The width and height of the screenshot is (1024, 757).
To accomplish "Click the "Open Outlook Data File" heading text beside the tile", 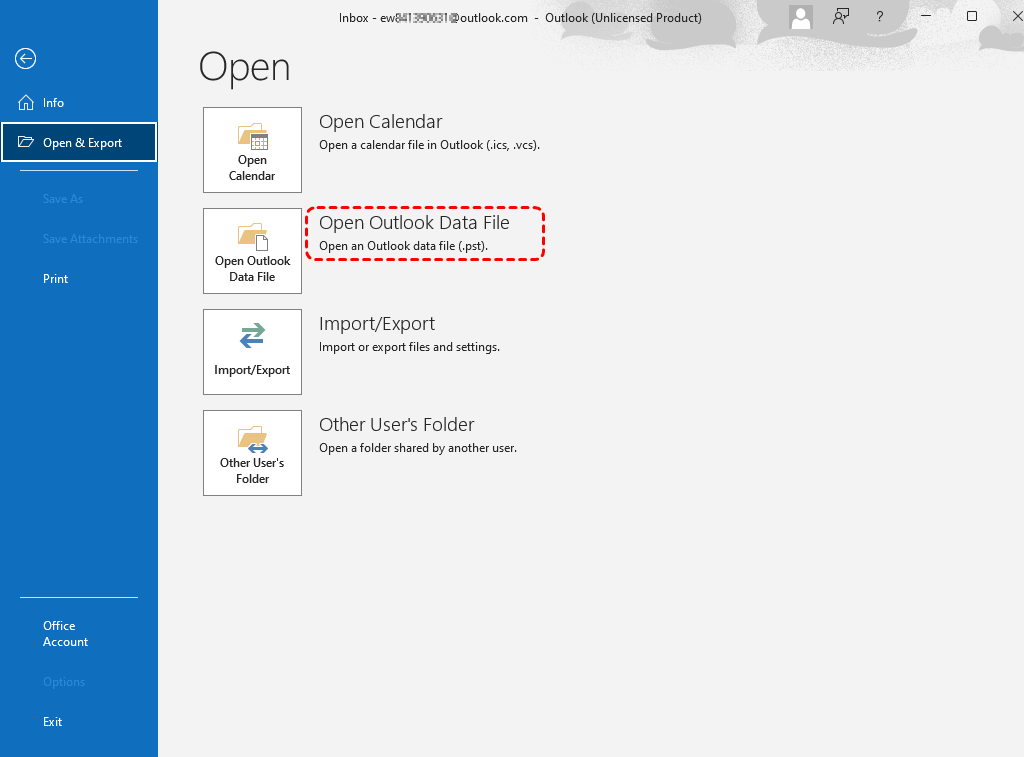I will click(414, 223).
